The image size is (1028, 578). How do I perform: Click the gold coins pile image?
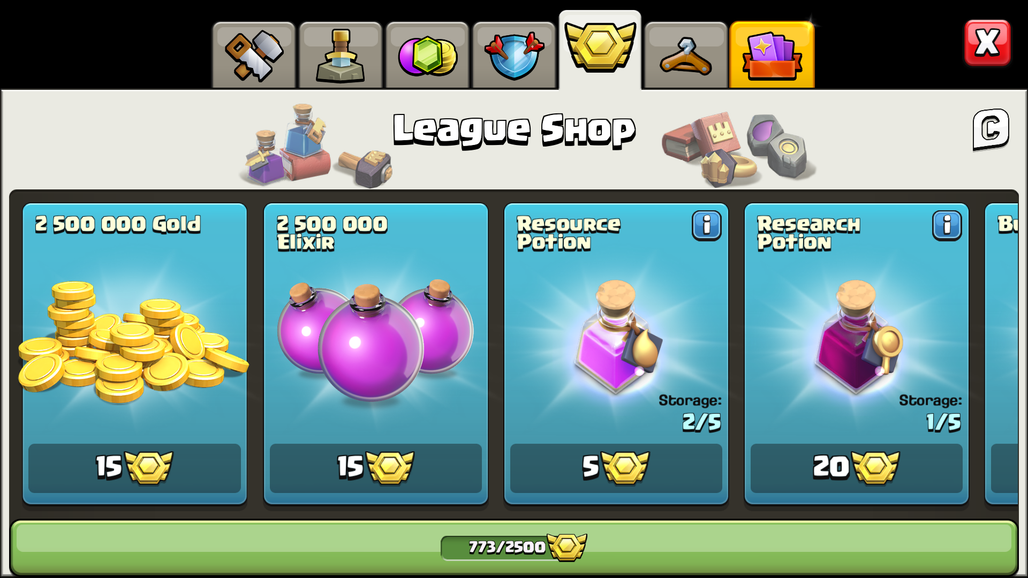[x=133, y=341]
